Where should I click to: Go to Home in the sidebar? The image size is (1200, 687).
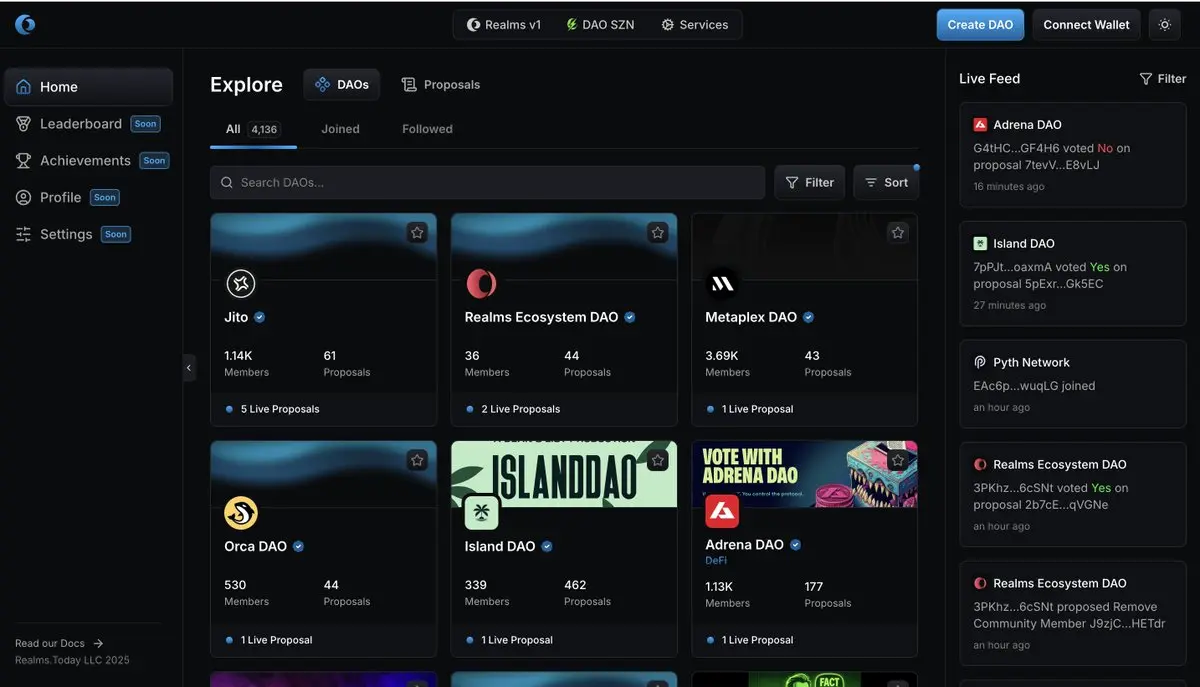pos(88,87)
